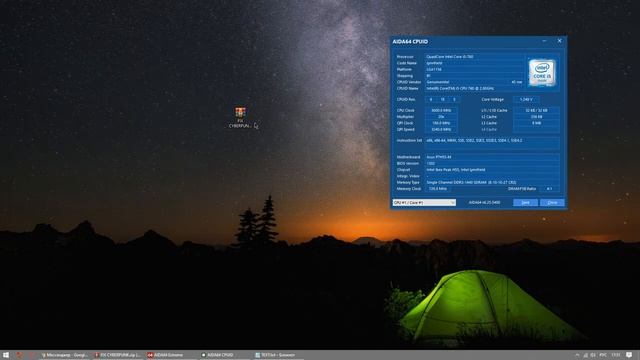640x360 pixels.
Task: Open the CPU #1 / Core #1 dropdown
Action: tap(424, 202)
